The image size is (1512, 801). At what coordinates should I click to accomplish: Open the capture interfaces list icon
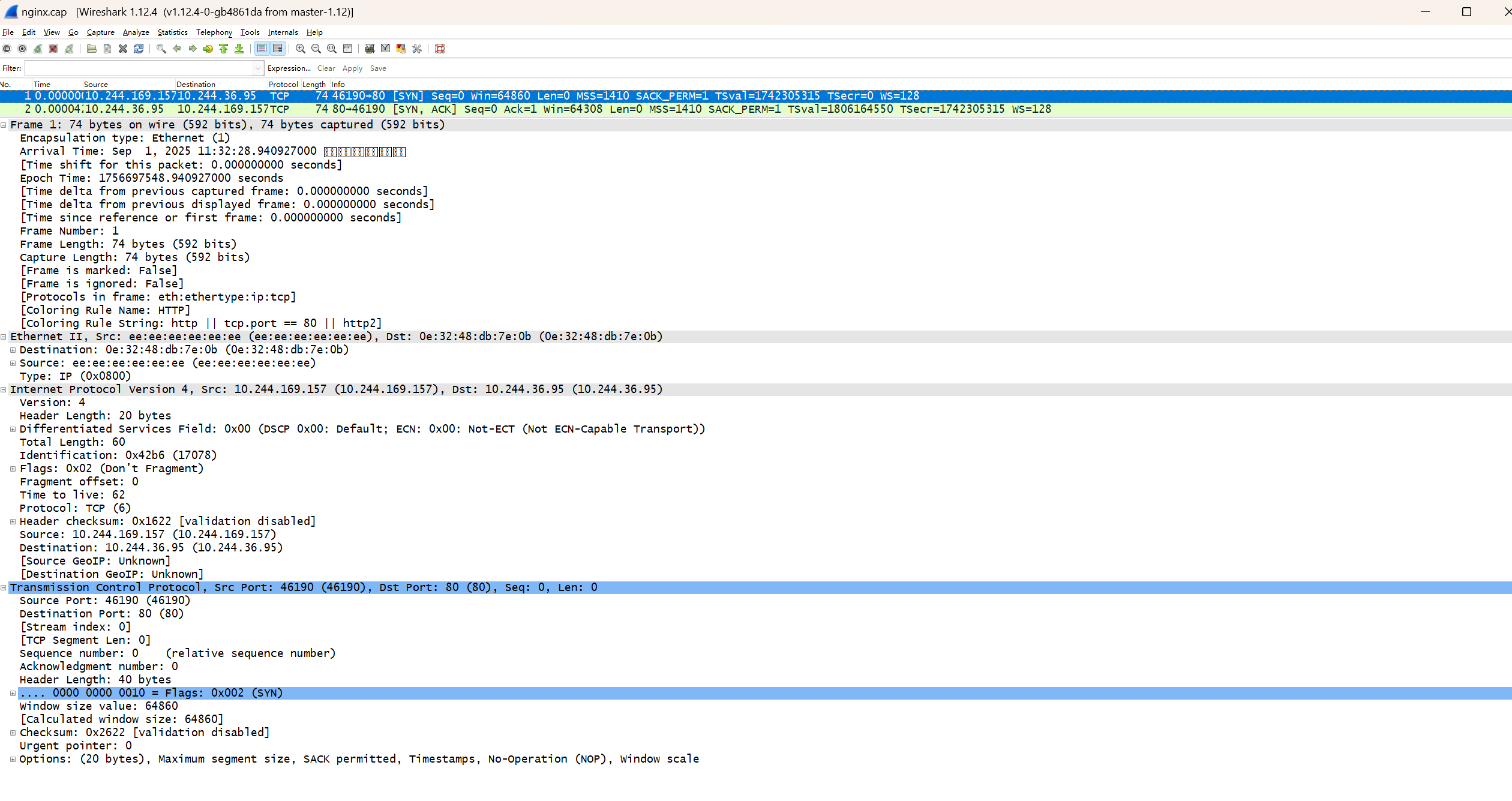pos(7,49)
